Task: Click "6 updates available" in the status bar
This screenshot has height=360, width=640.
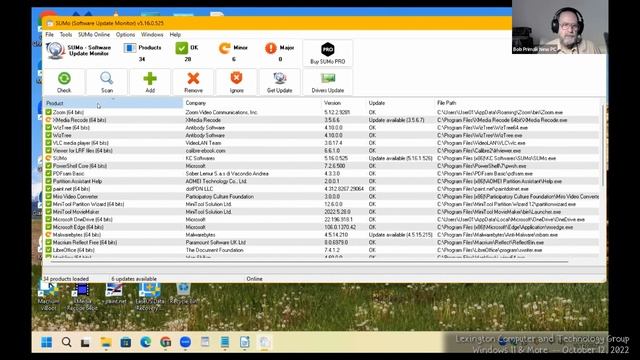Action: click(x=134, y=279)
